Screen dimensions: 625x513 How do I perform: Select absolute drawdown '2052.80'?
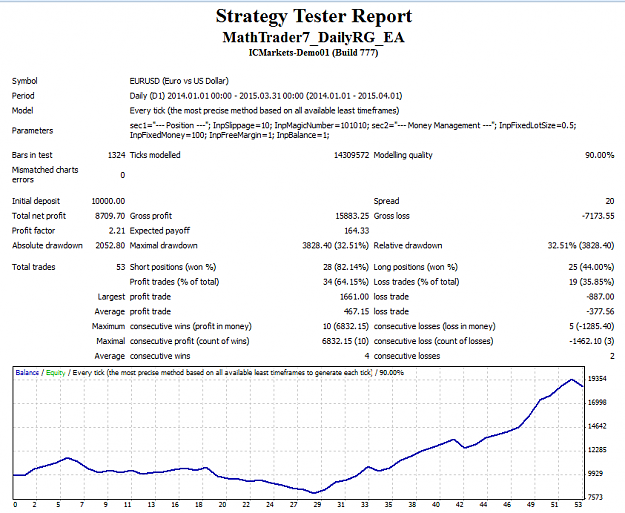(x=110, y=245)
